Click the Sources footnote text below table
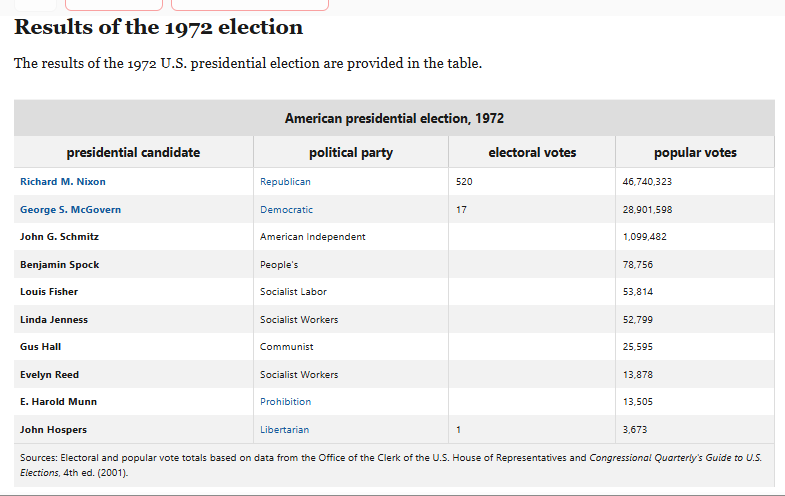 click(391, 465)
